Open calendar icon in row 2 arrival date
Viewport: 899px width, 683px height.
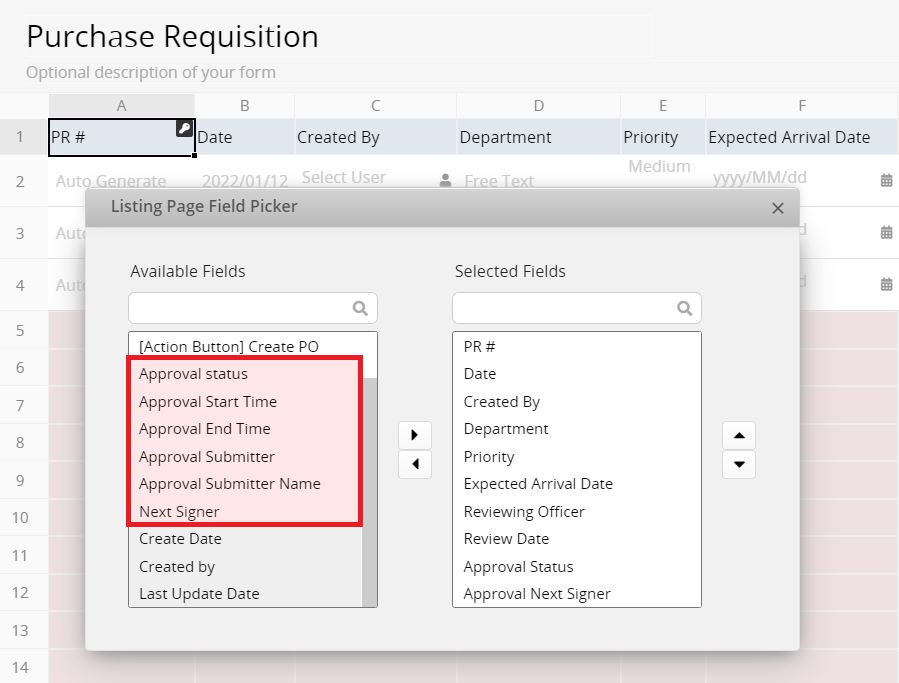coord(886,181)
